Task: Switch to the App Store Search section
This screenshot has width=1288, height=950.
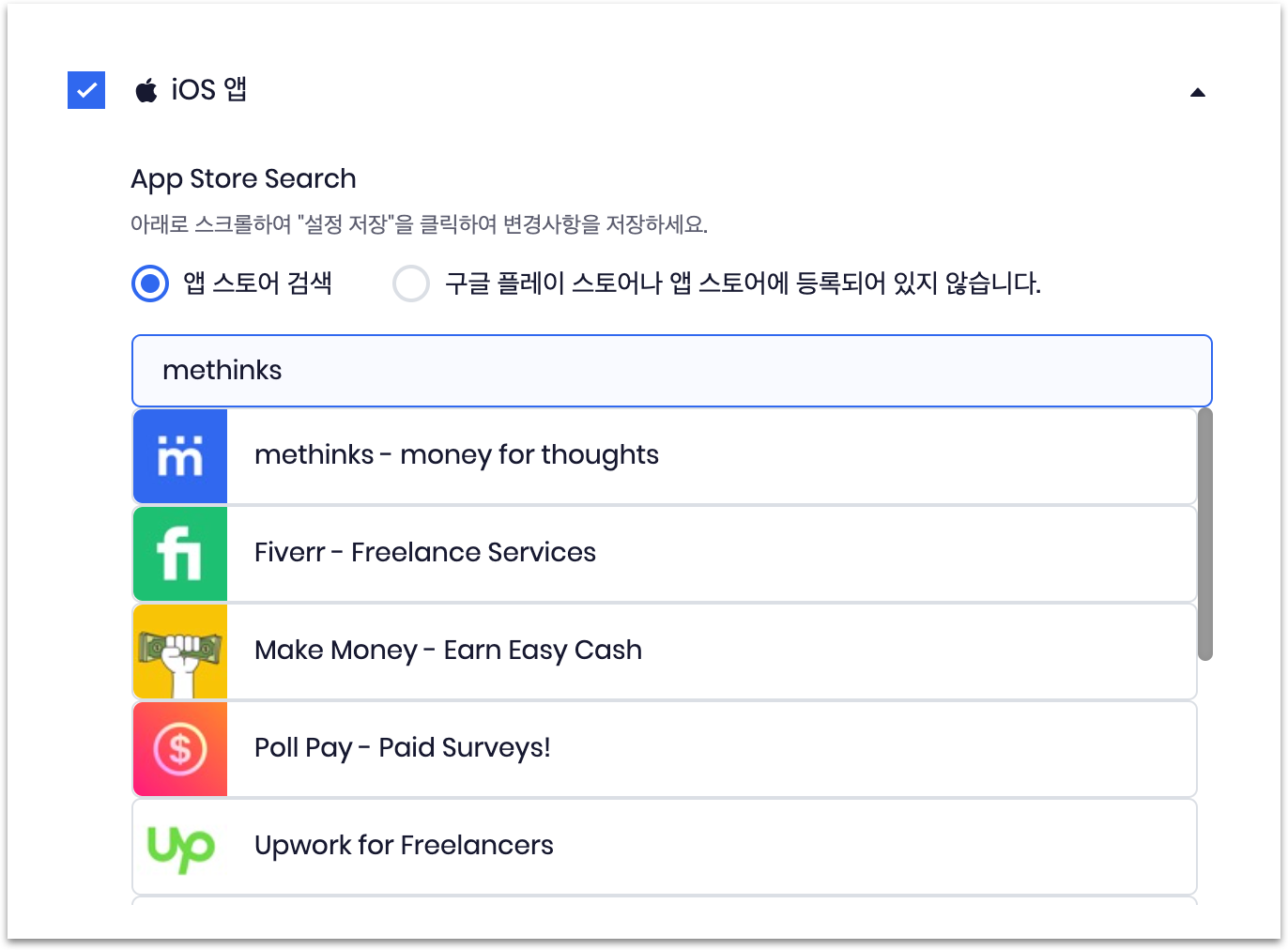Action: pyautogui.click(x=243, y=178)
